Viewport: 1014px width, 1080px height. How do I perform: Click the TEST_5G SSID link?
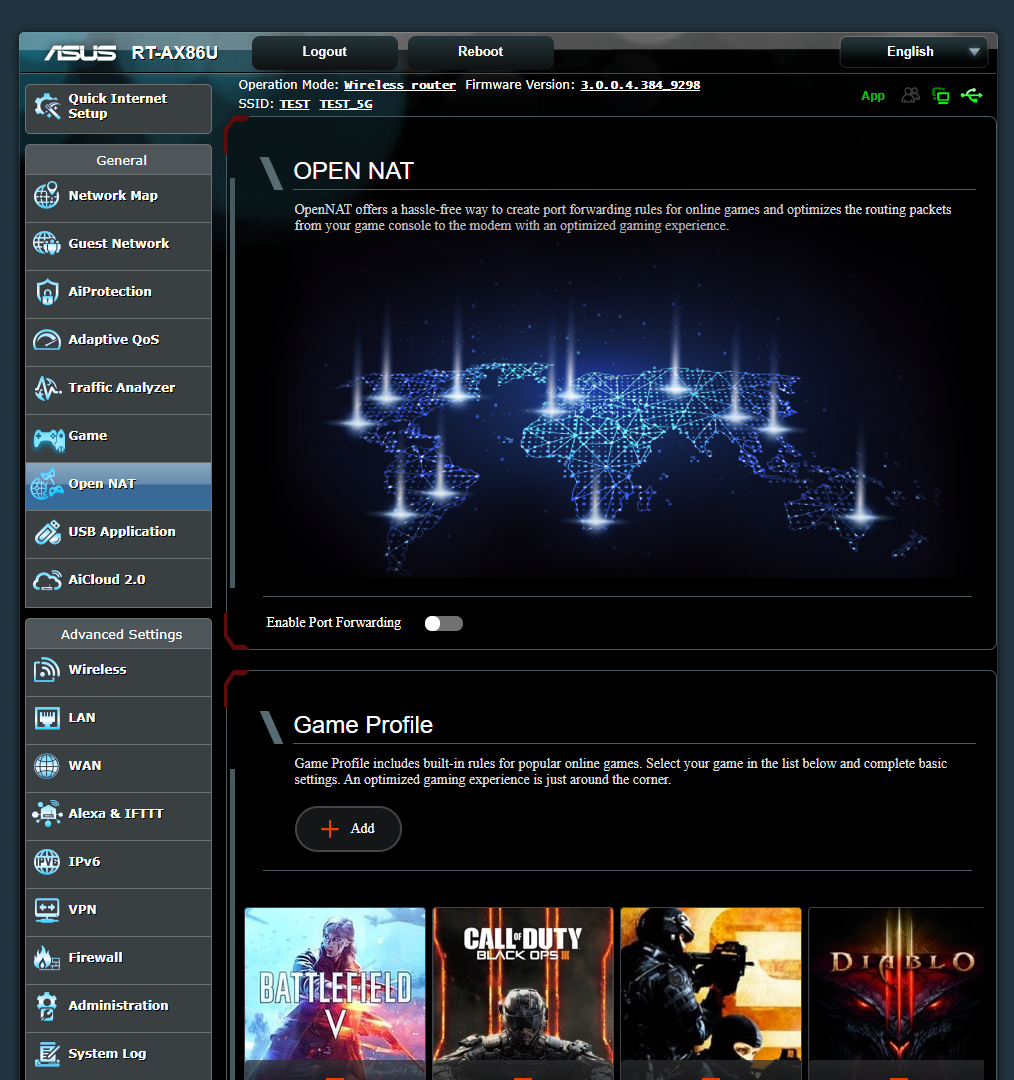coord(346,104)
